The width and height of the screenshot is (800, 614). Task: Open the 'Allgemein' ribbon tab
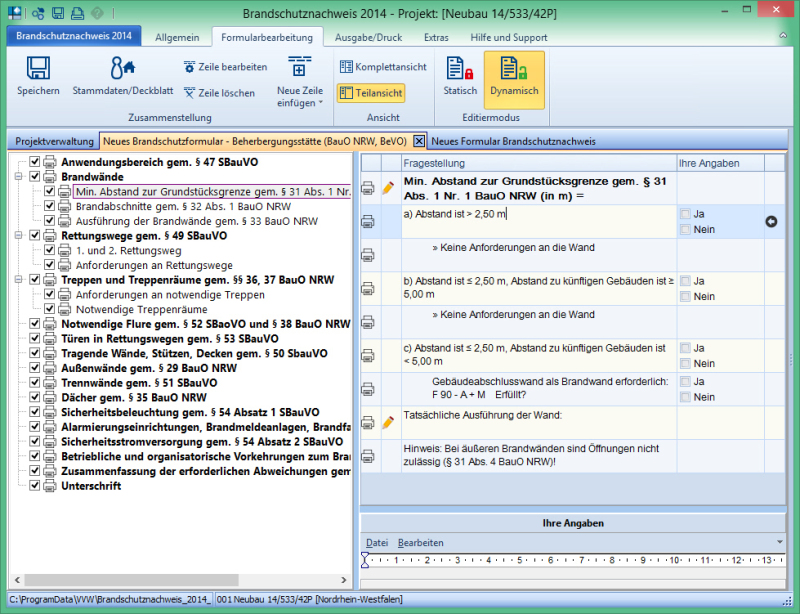click(x=177, y=37)
